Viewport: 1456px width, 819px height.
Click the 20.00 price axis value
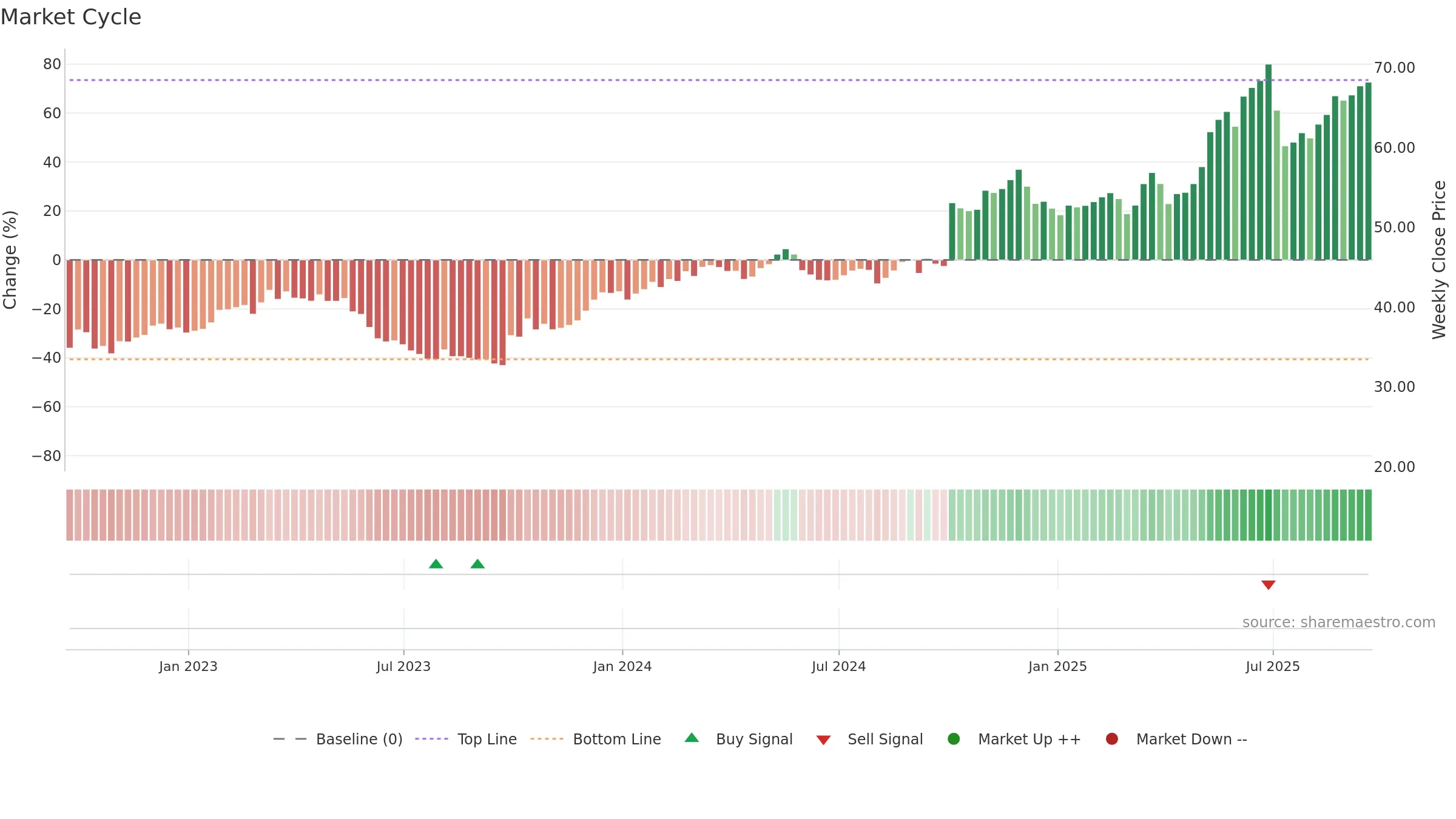pyautogui.click(x=1394, y=467)
